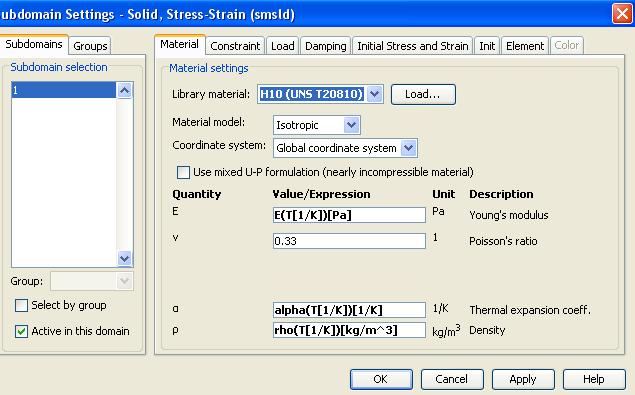The height and width of the screenshot is (395, 635).
Task: Close the Subdomain Settings dialog
Action: pyautogui.click(x=622, y=14)
